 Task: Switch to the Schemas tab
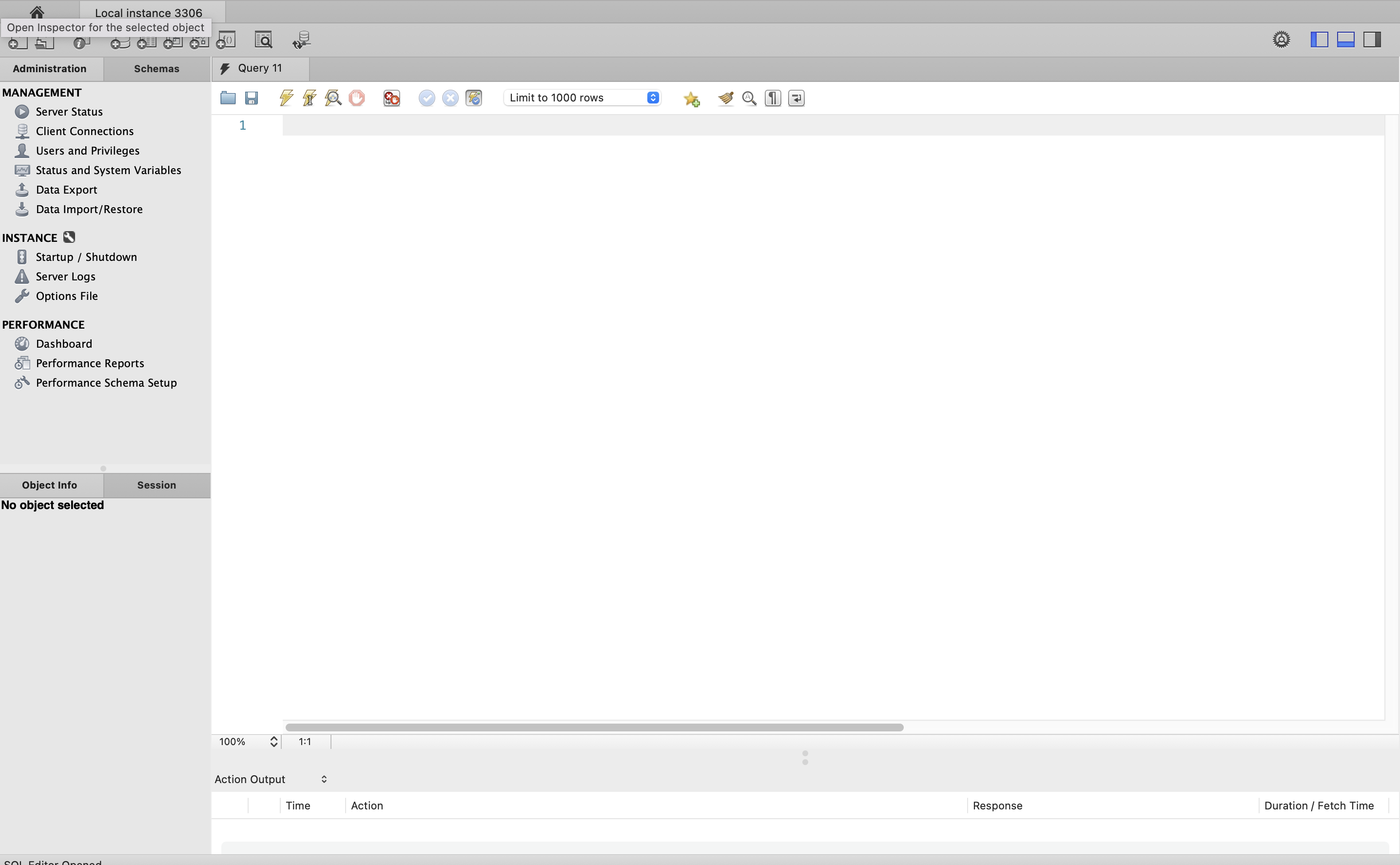(x=156, y=69)
